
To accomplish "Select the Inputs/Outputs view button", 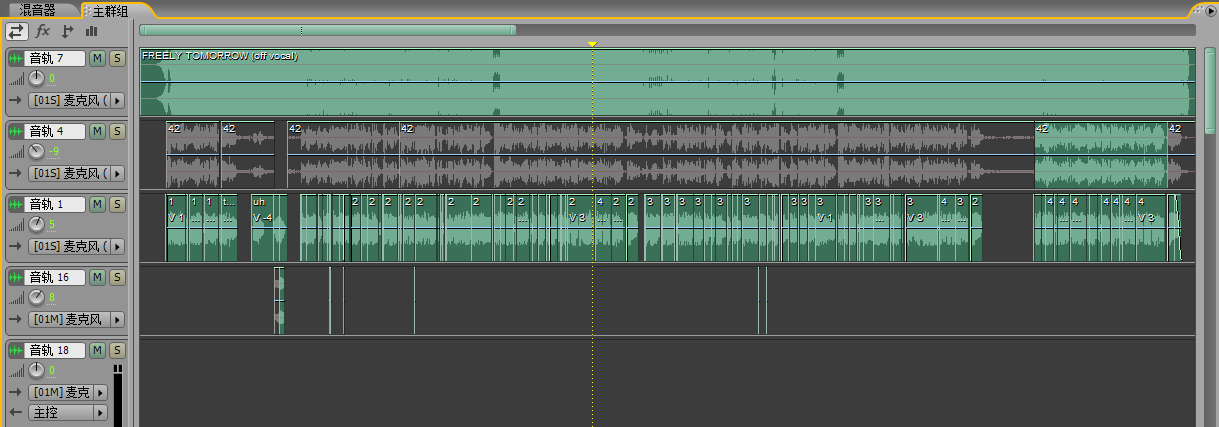I will [16, 31].
